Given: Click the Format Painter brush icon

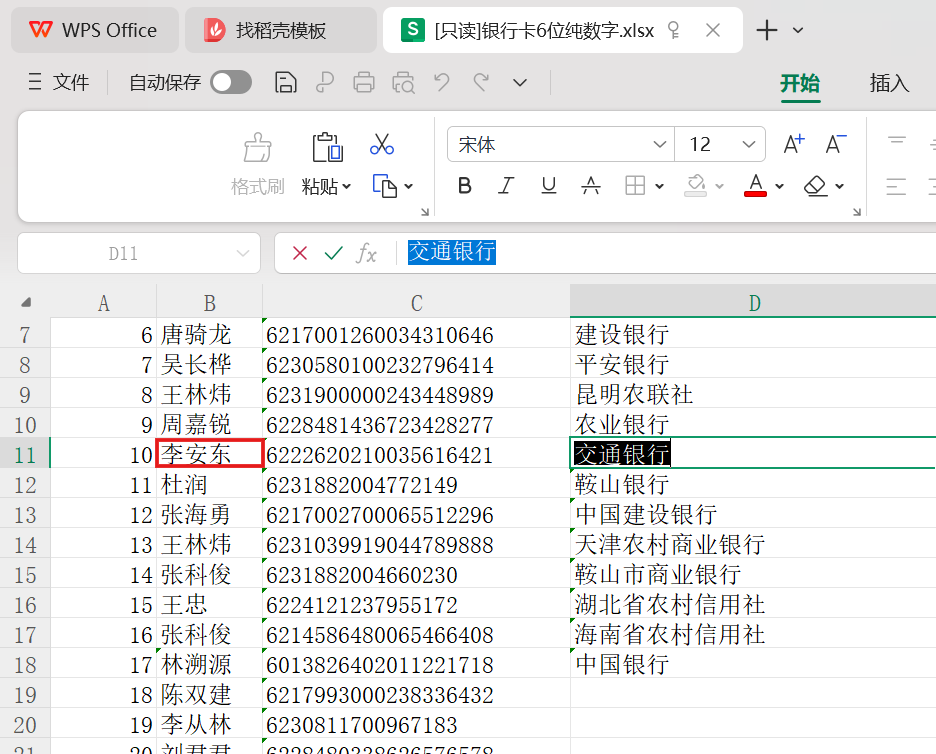Looking at the screenshot, I should (x=258, y=149).
